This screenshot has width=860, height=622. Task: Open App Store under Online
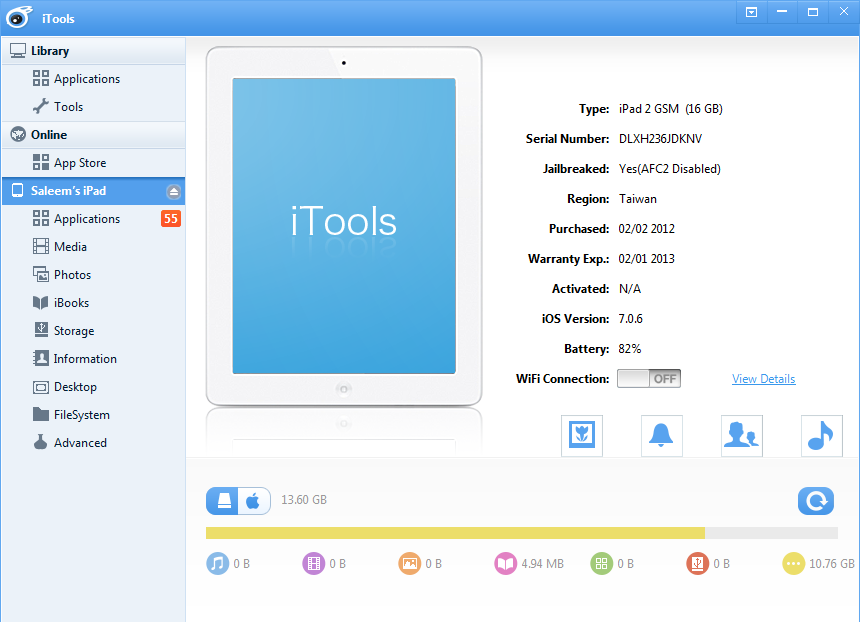point(93,163)
